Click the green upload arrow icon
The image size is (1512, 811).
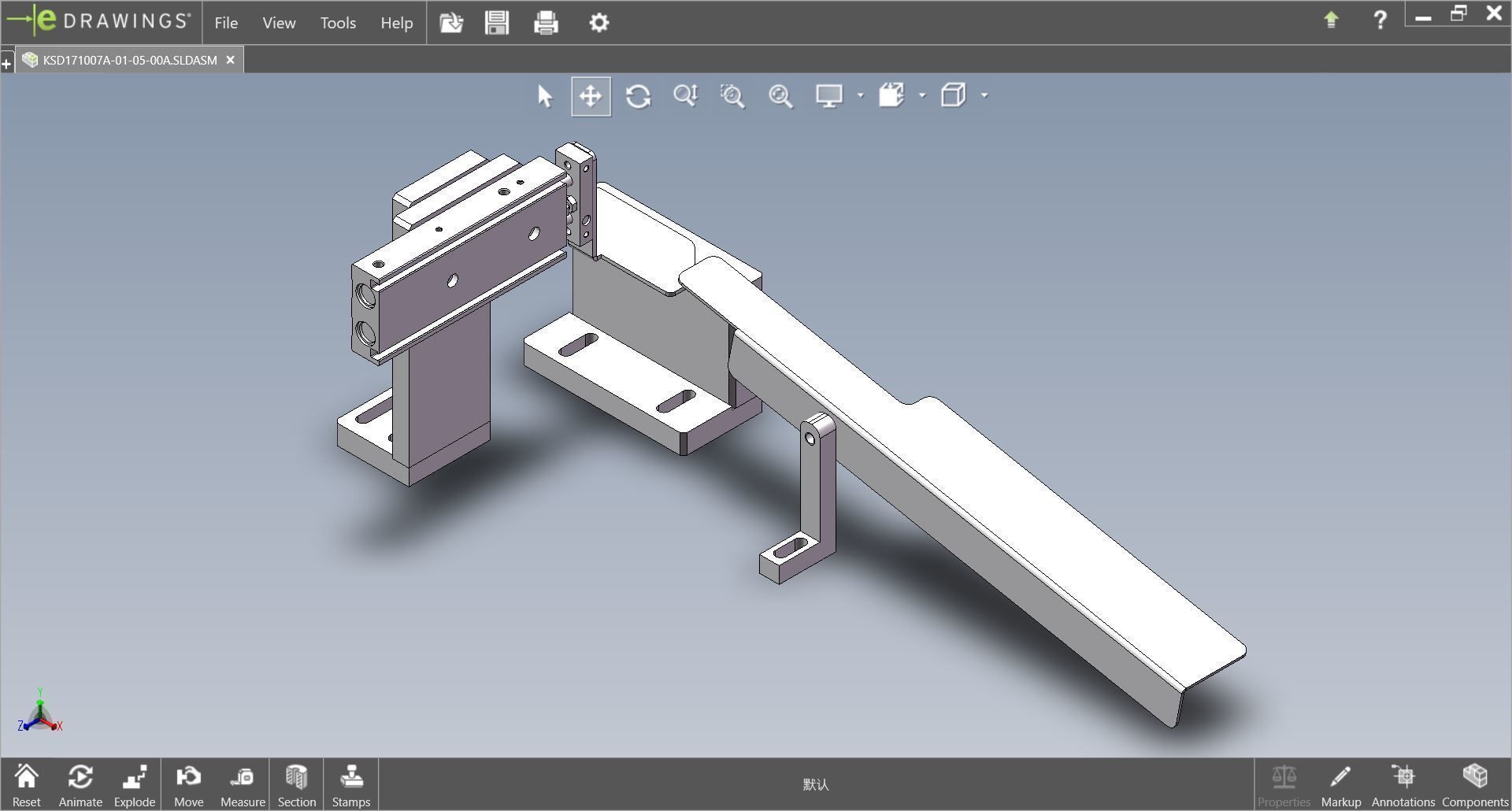[x=1331, y=20]
